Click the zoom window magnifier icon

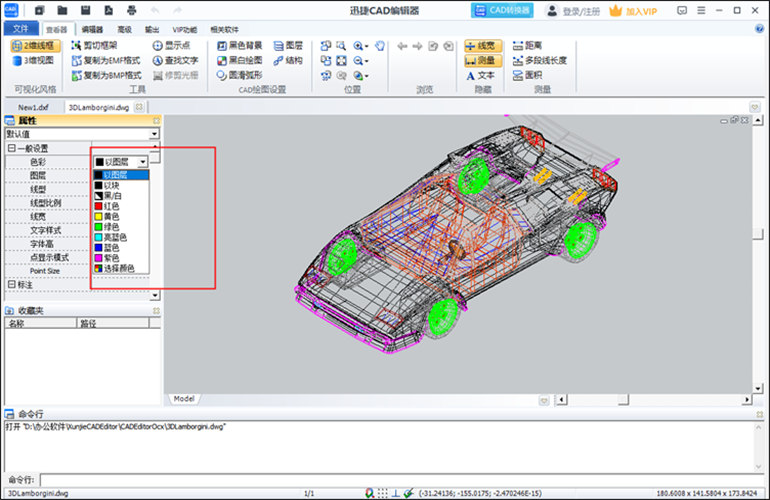click(341, 46)
